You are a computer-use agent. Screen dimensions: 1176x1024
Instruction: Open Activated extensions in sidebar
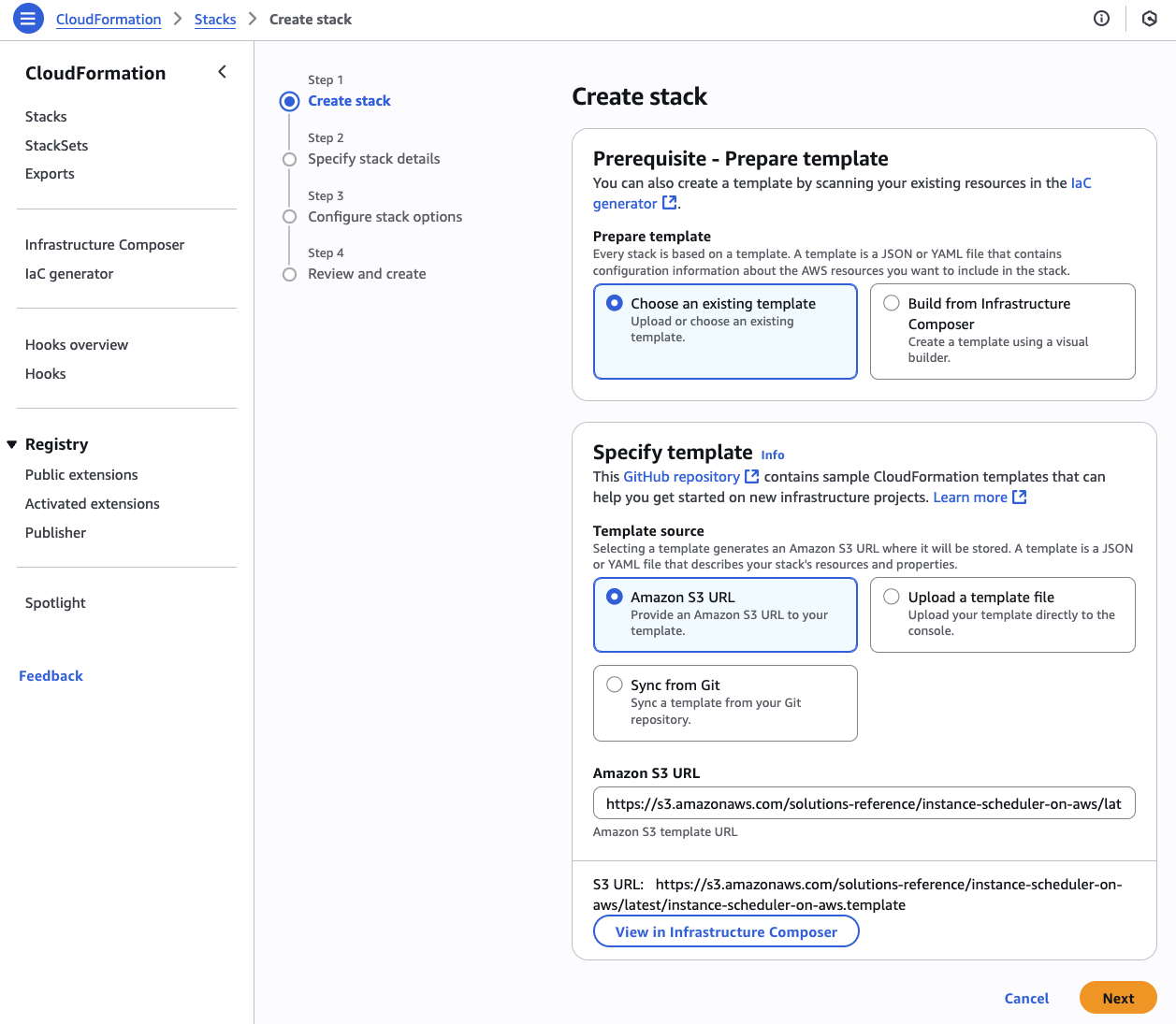pyautogui.click(x=93, y=504)
